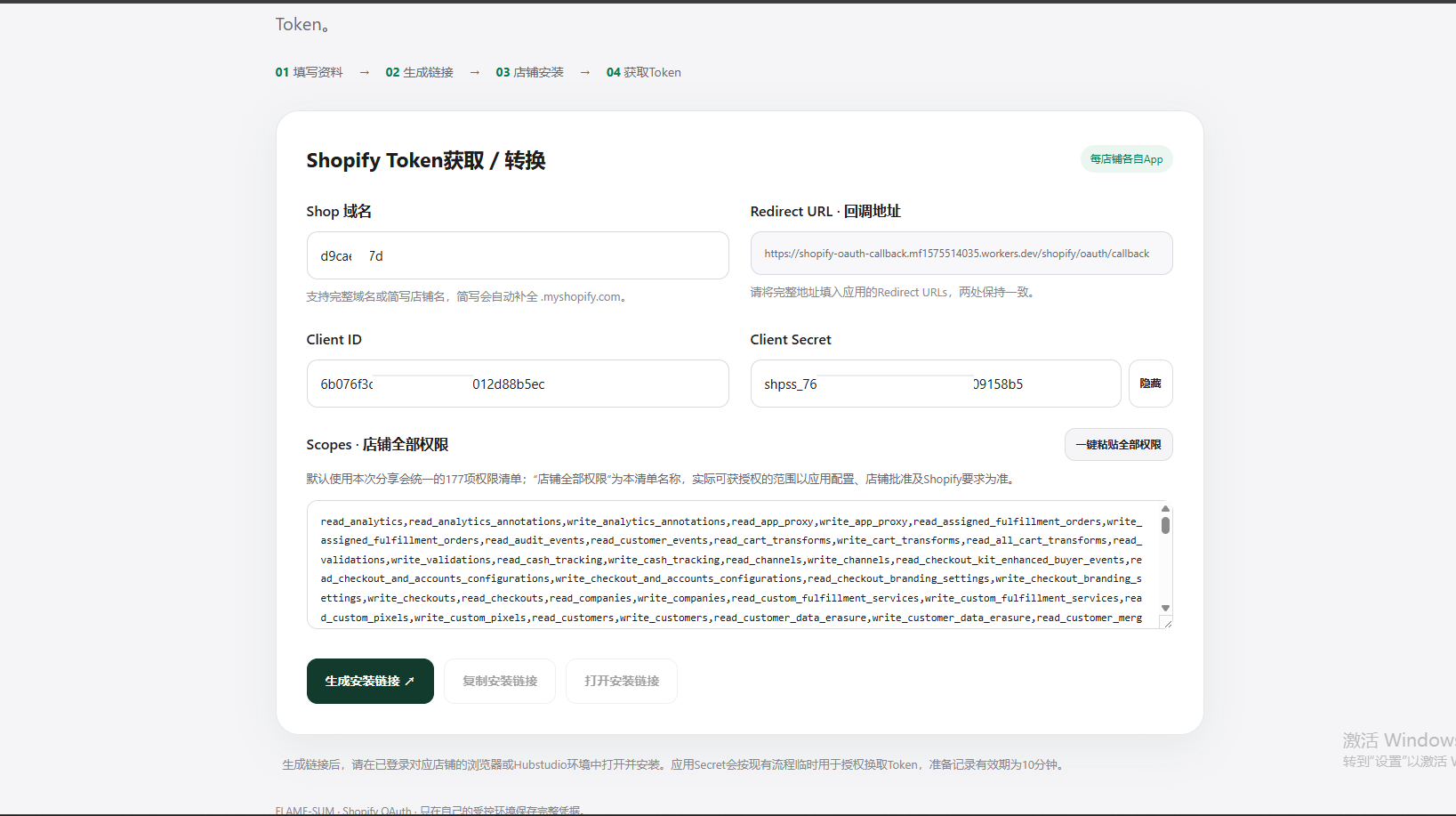Go to step 01 填写资料
Screen dimensions: 1456x816
click(309, 72)
